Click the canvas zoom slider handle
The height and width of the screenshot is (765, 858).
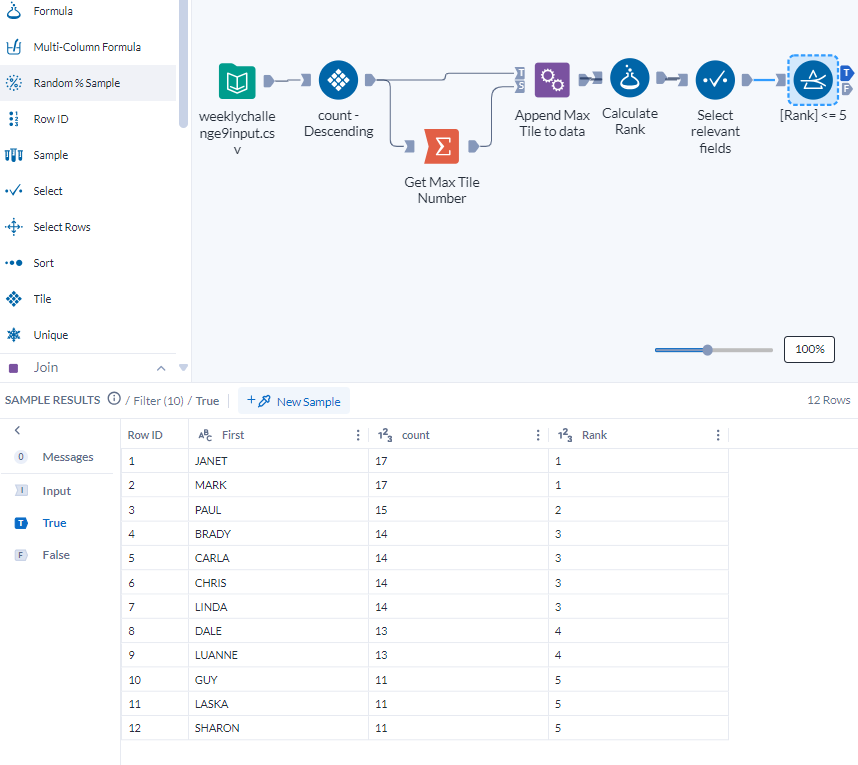point(710,349)
